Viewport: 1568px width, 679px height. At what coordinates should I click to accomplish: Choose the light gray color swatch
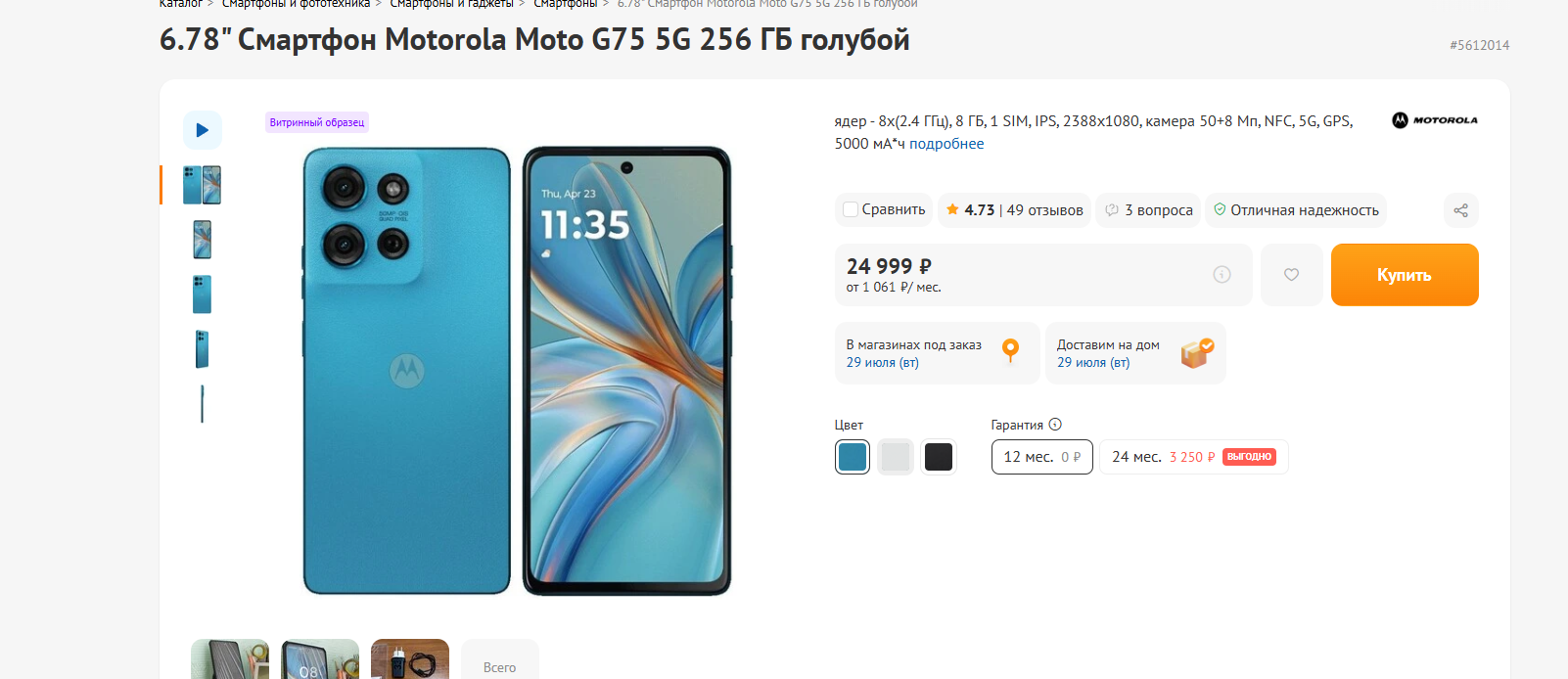tap(896, 457)
